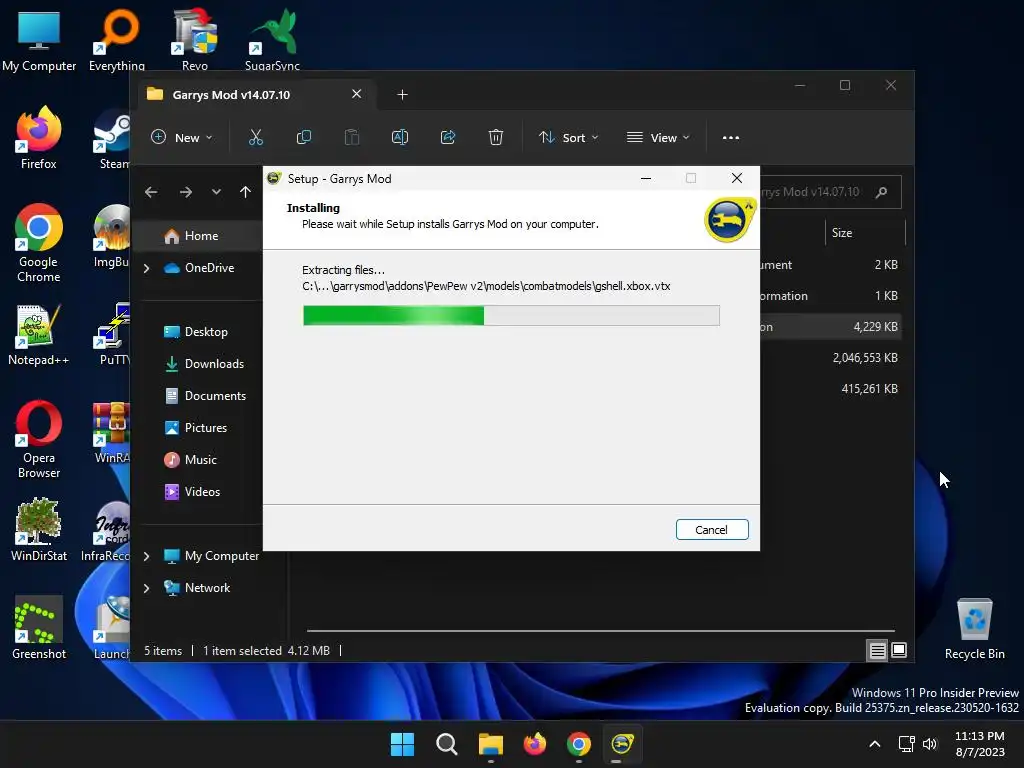Switch to Details view layout icon
Viewport: 1024px width, 768px height.
click(877, 650)
